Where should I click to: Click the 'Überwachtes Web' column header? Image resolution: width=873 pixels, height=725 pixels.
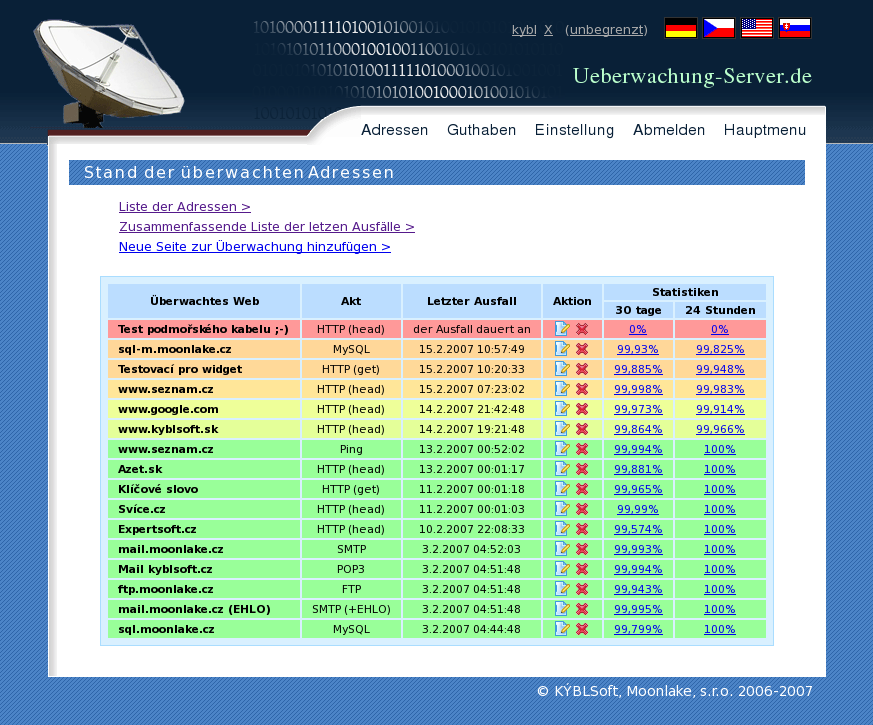pos(204,301)
